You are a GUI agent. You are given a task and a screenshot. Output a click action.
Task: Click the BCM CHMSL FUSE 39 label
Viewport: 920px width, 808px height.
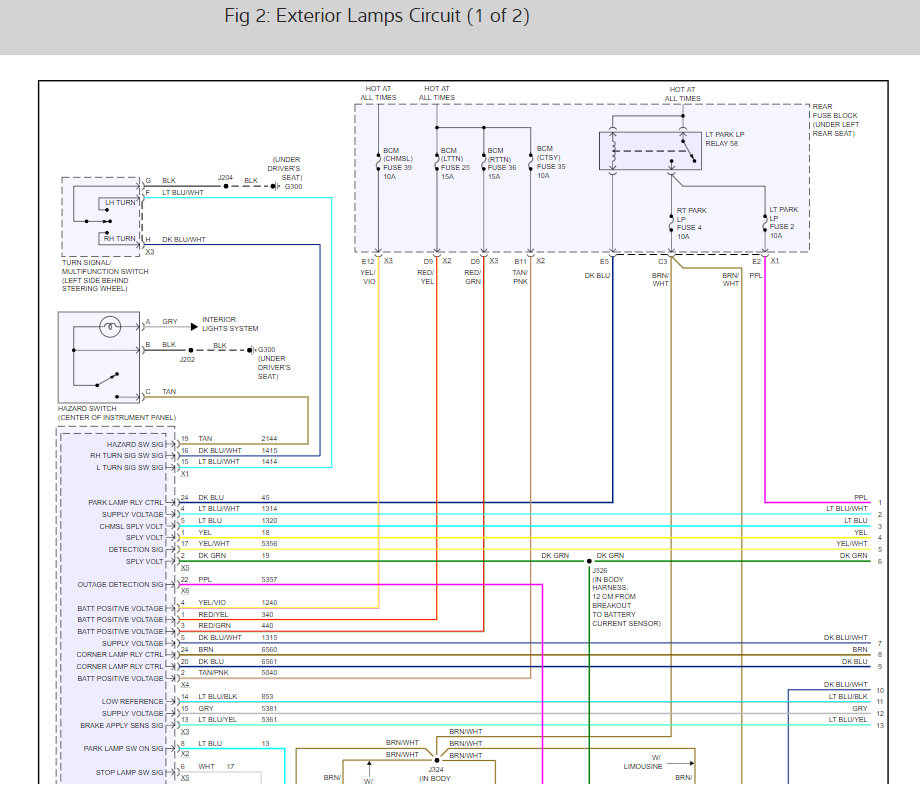[x=398, y=164]
